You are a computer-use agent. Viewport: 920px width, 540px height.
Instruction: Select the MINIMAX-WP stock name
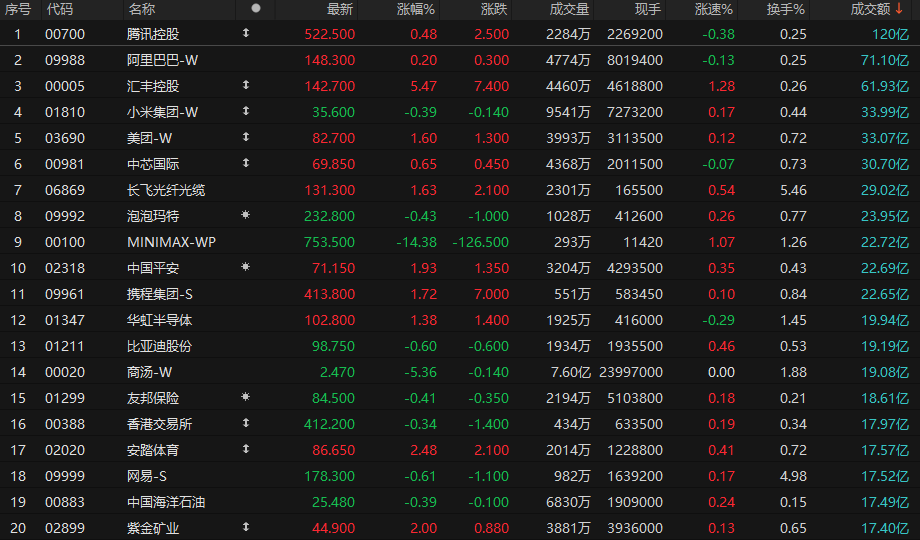[171, 242]
